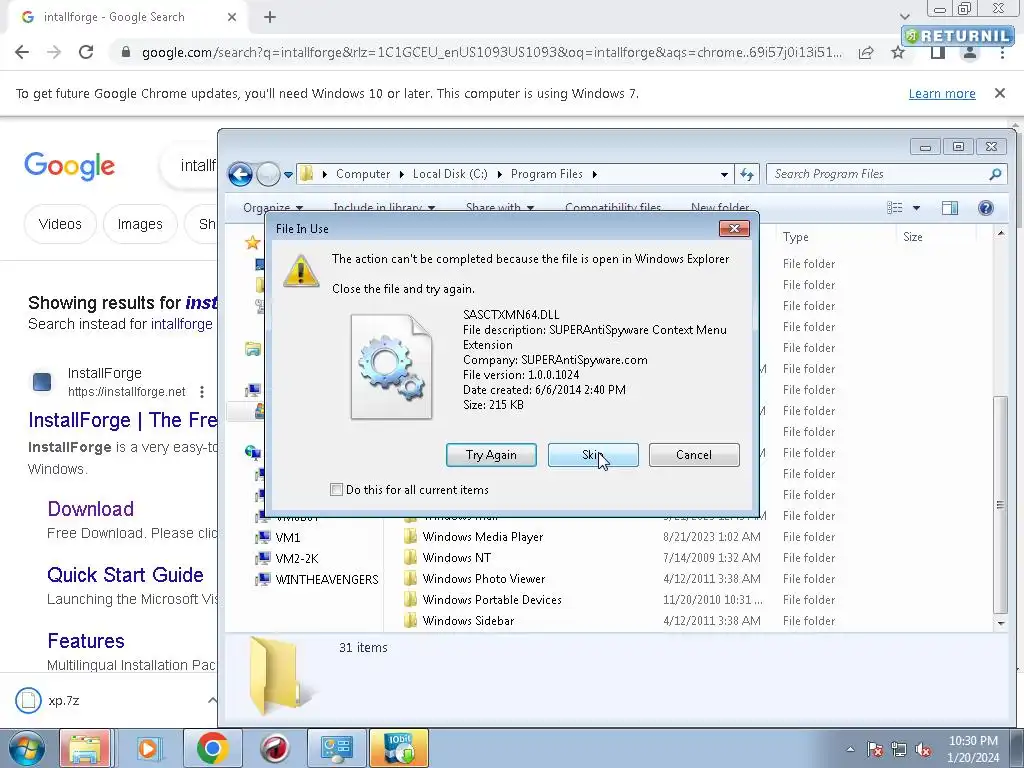
Task: Select the Windows NT folder
Action: tap(456, 558)
